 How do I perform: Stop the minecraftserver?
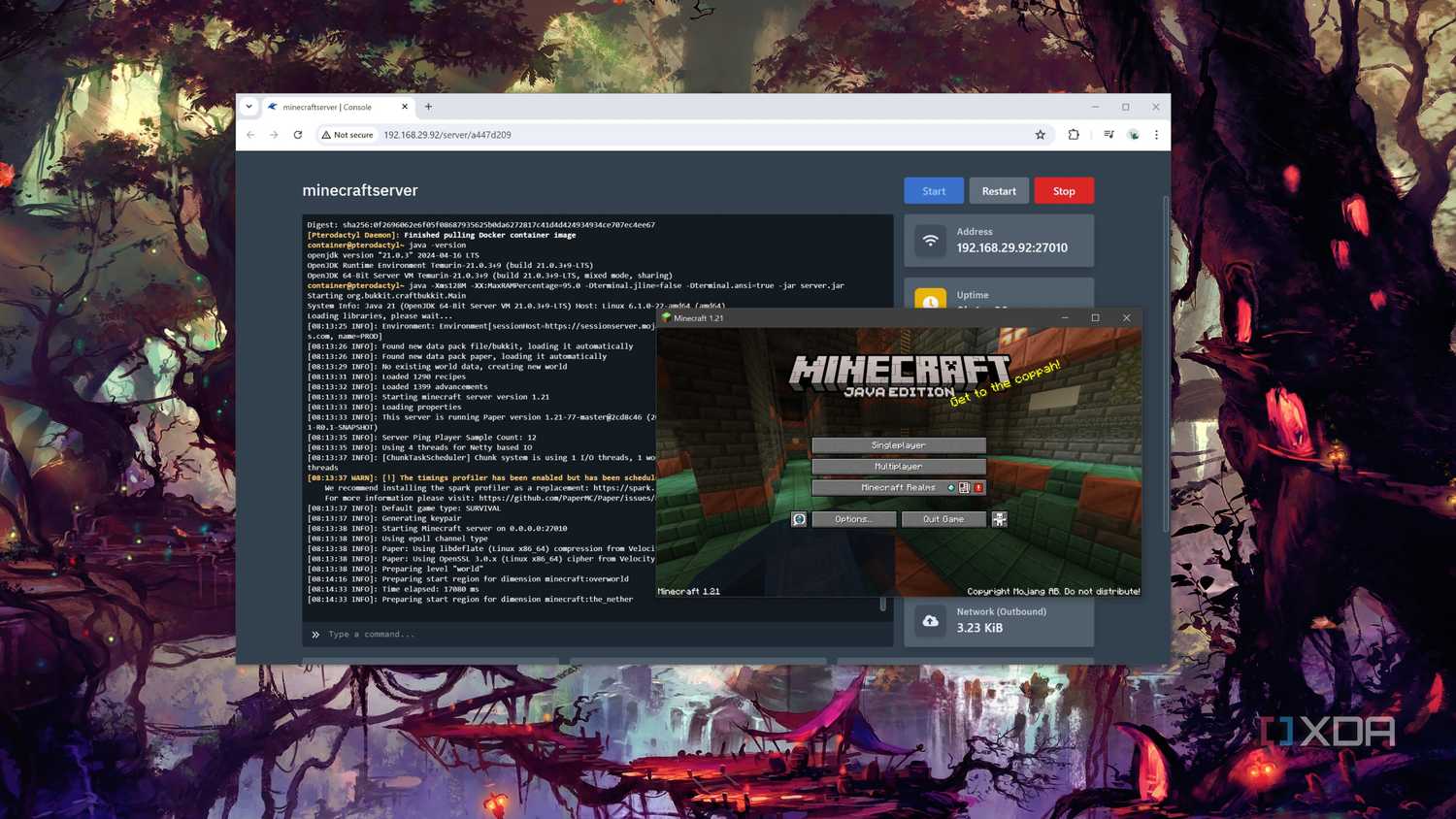point(1064,191)
